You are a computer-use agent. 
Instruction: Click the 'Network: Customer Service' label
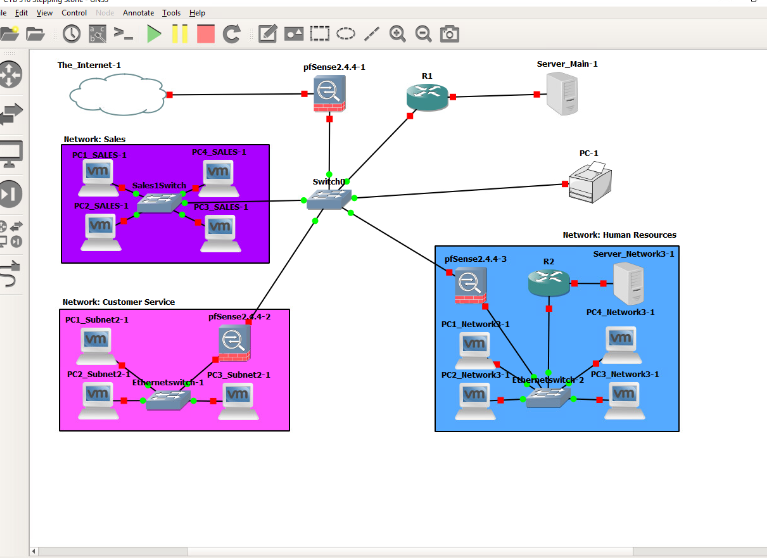tap(118, 302)
